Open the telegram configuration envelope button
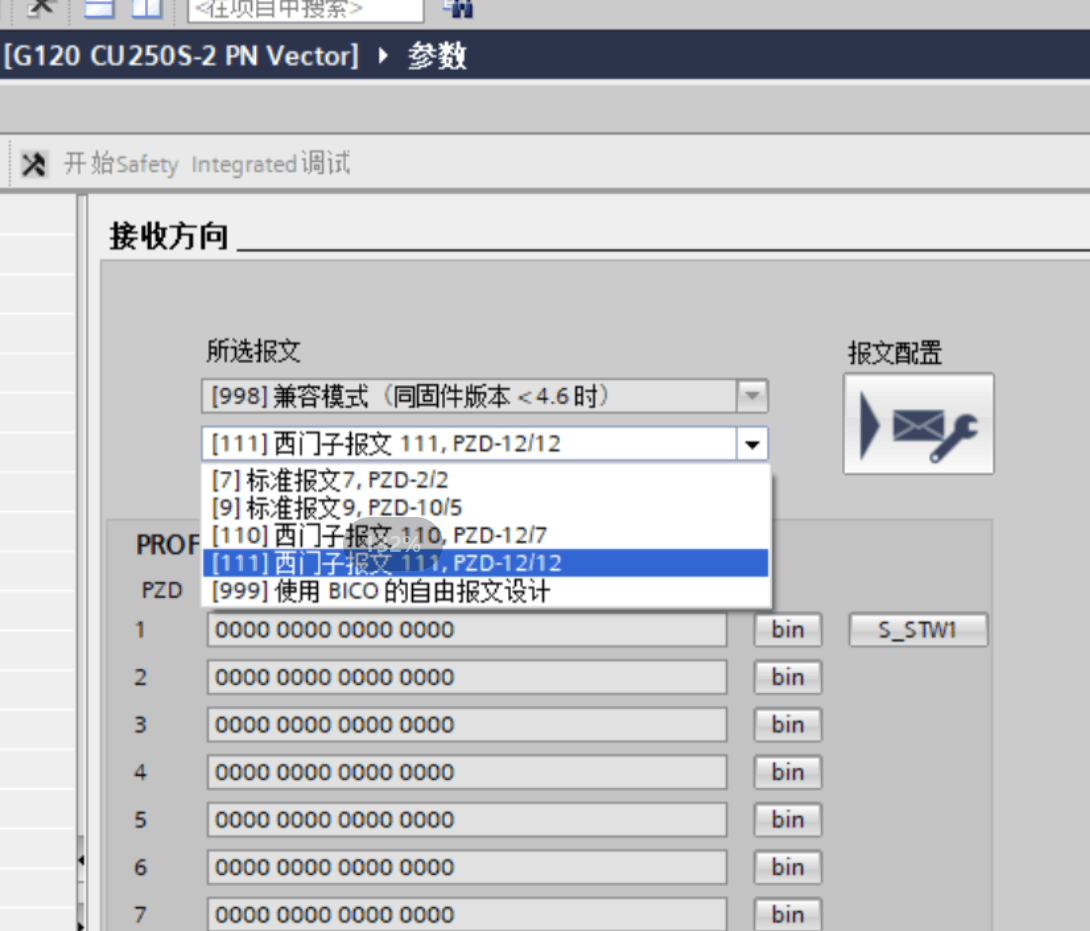Screen dimensions: 1090x931 (918, 424)
